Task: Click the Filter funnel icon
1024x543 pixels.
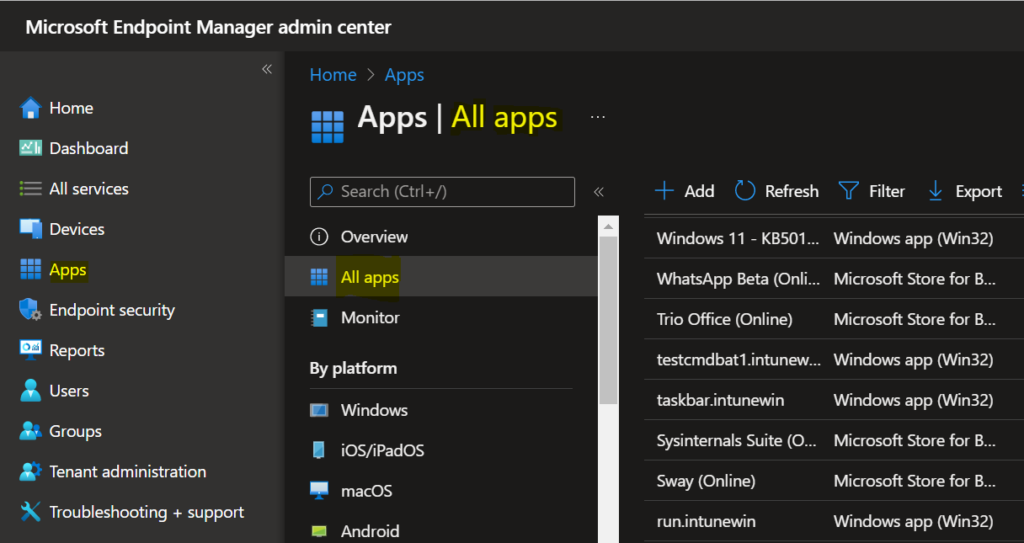Action: 848,191
